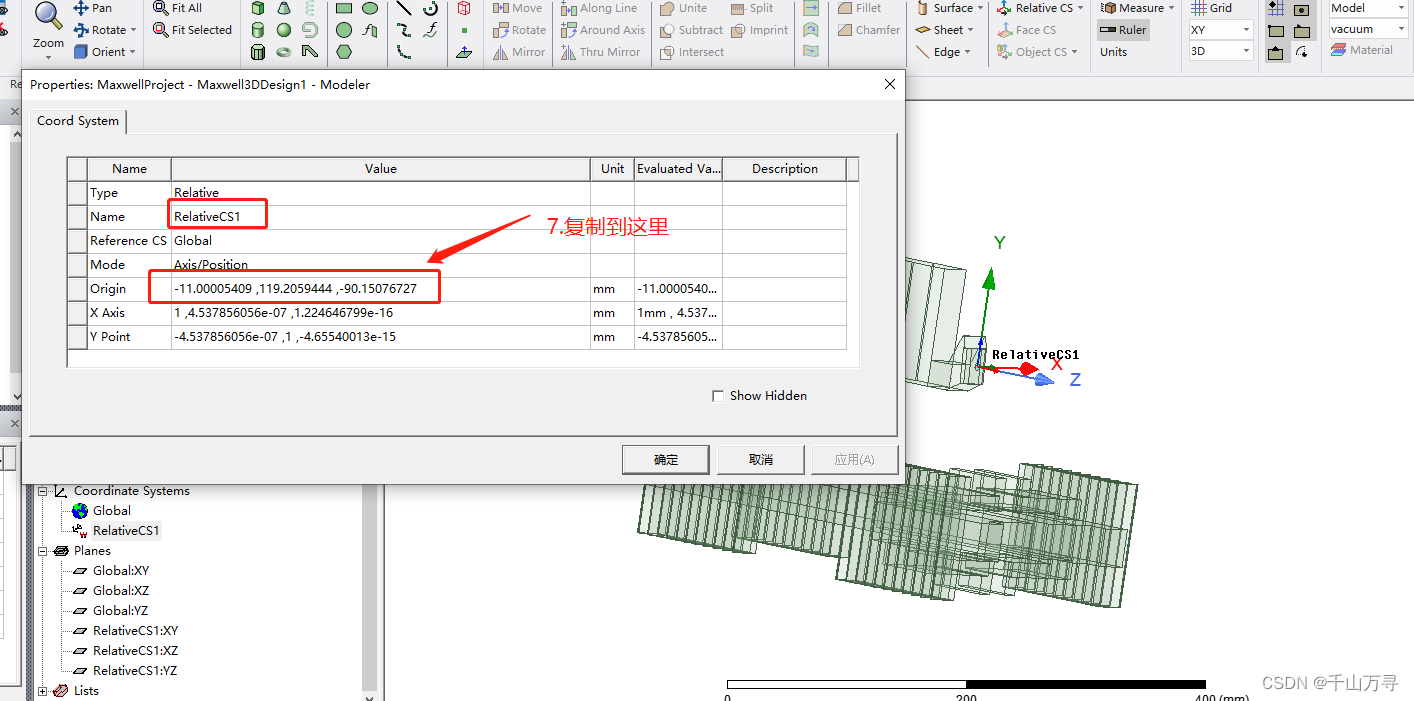Draw a cylinder primitive
Screen dimensions: 1414x701
point(258,30)
